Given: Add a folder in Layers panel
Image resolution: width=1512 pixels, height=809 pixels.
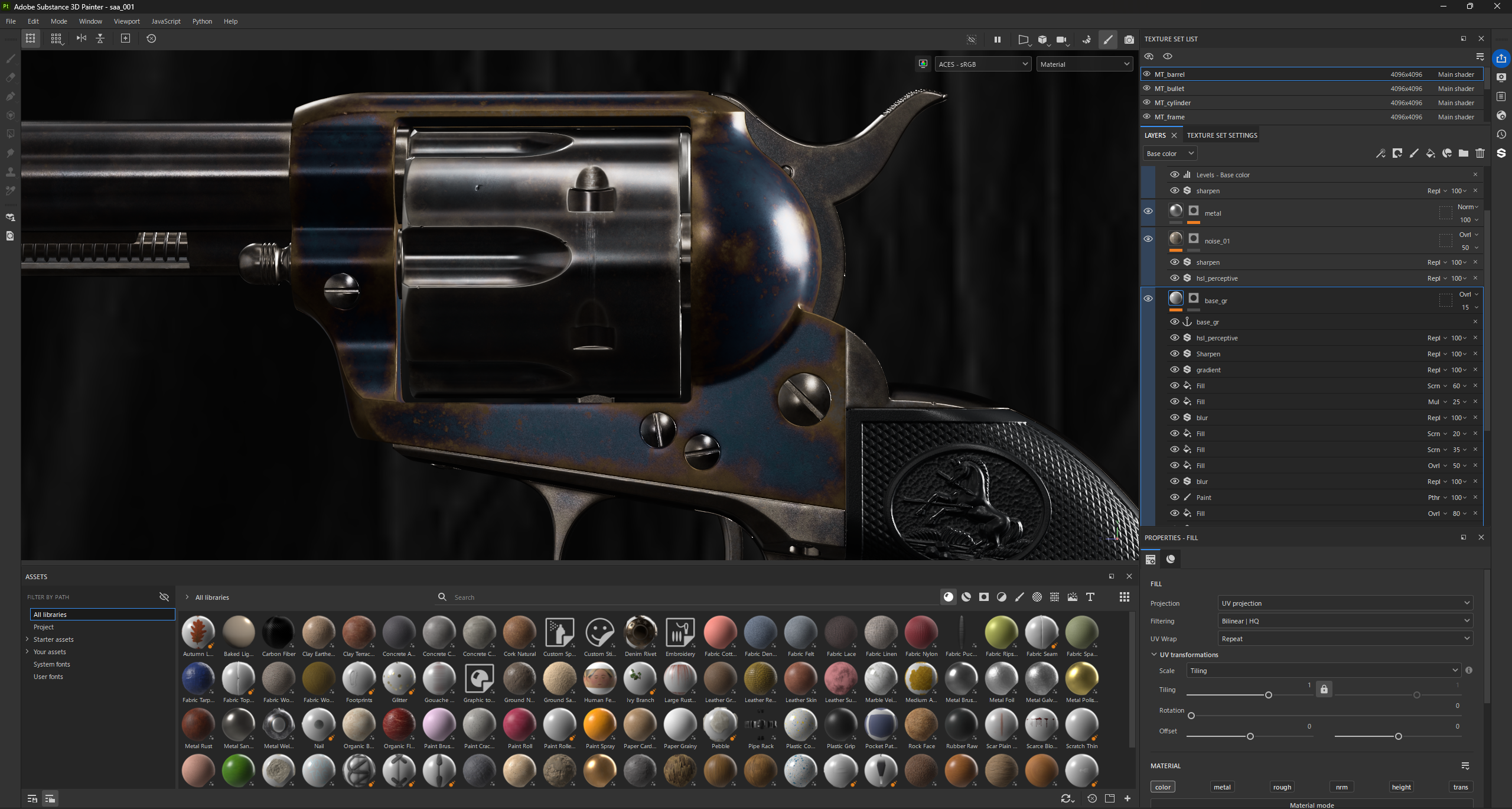Looking at the screenshot, I should click(x=1463, y=154).
